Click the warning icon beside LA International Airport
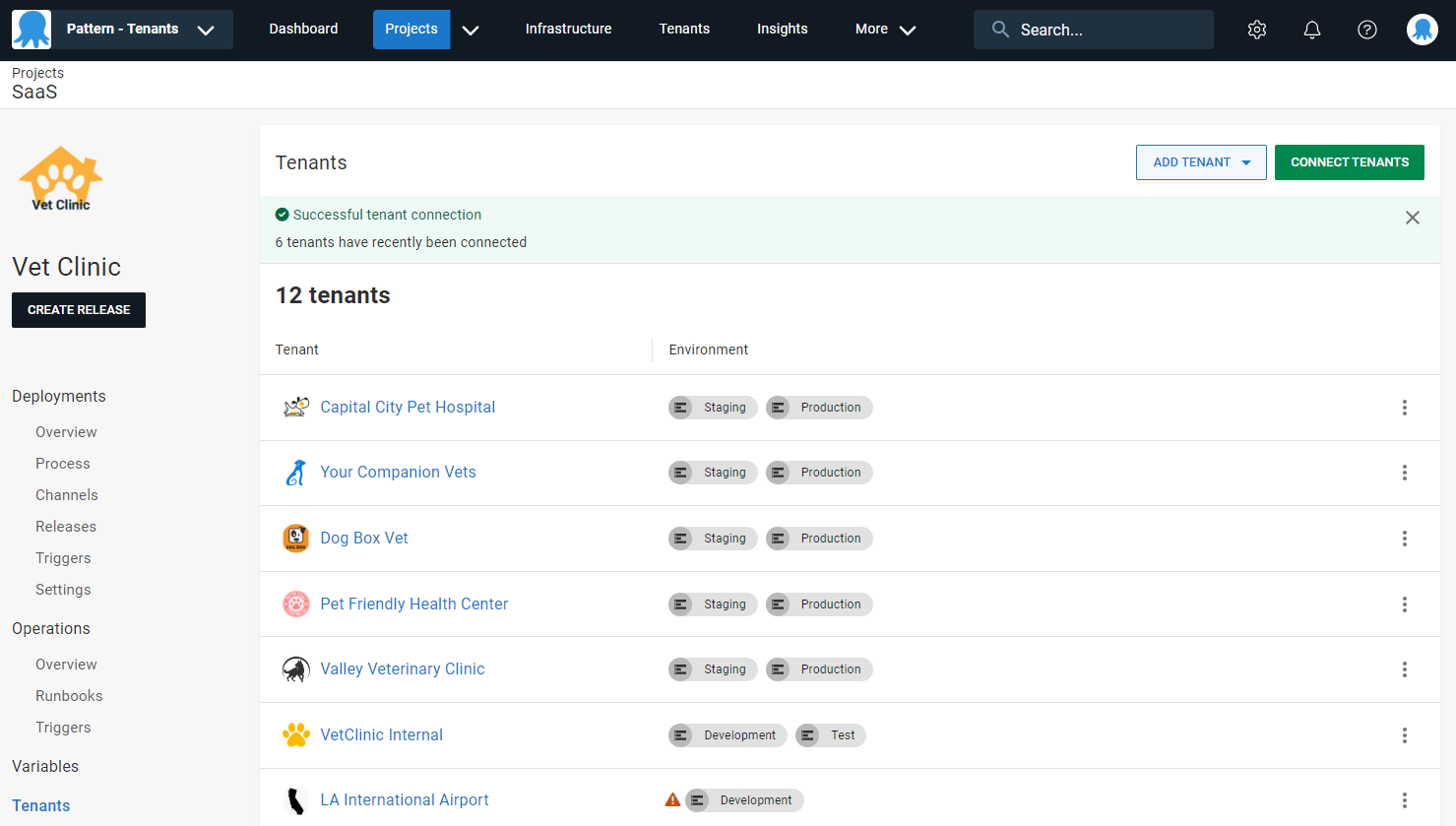The height and width of the screenshot is (826, 1456). pos(672,800)
